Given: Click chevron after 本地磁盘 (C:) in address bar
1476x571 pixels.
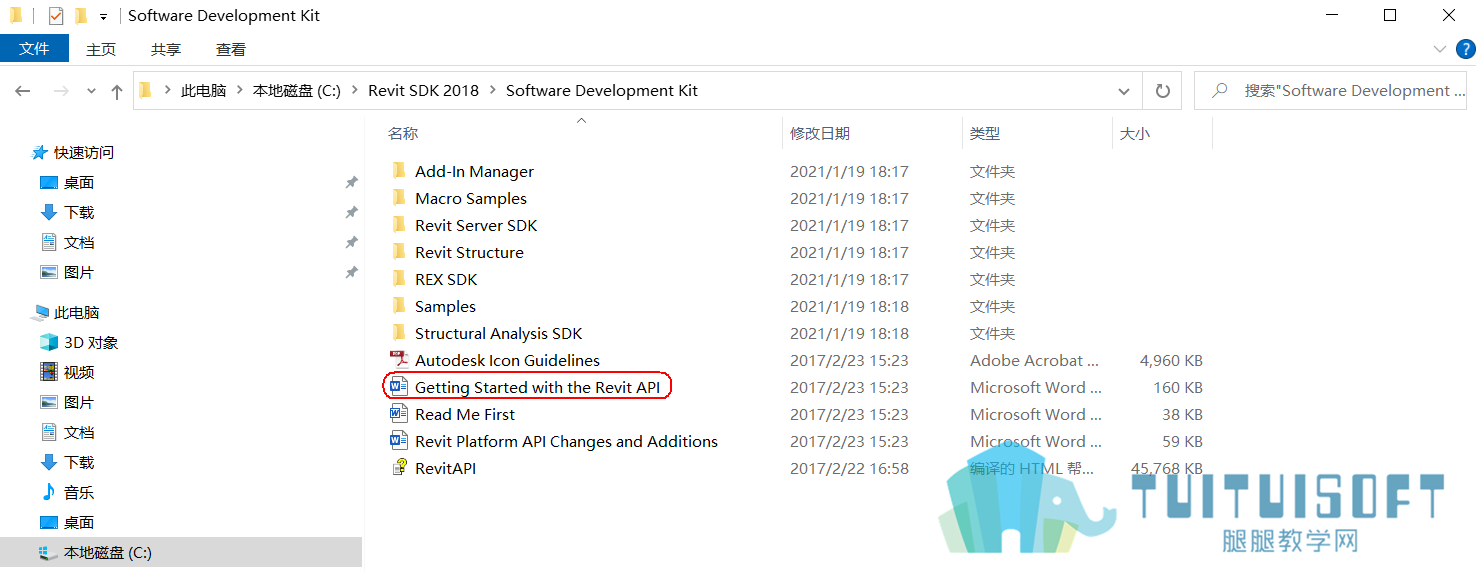Looking at the screenshot, I should (x=355, y=91).
